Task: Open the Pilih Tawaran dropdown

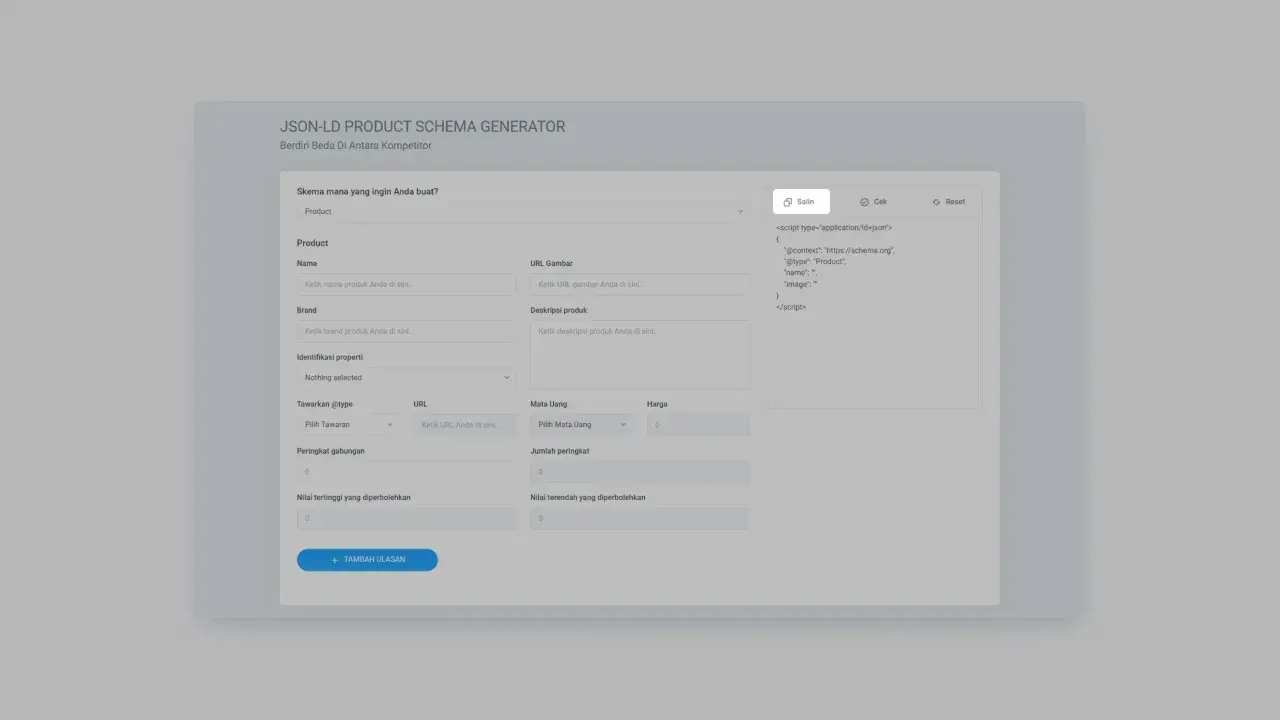Action: pyautogui.click(x=347, y=425)
